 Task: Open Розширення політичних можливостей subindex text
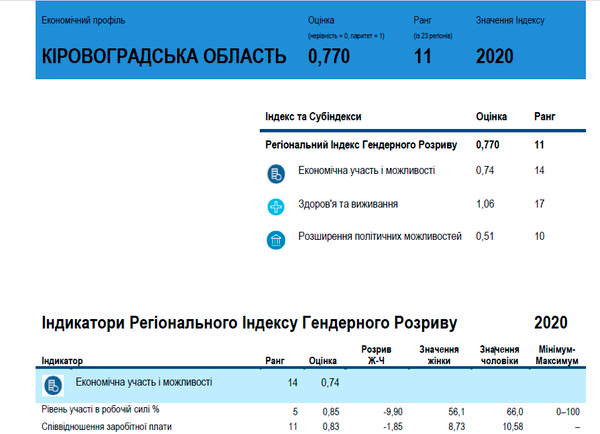(380, 237)
